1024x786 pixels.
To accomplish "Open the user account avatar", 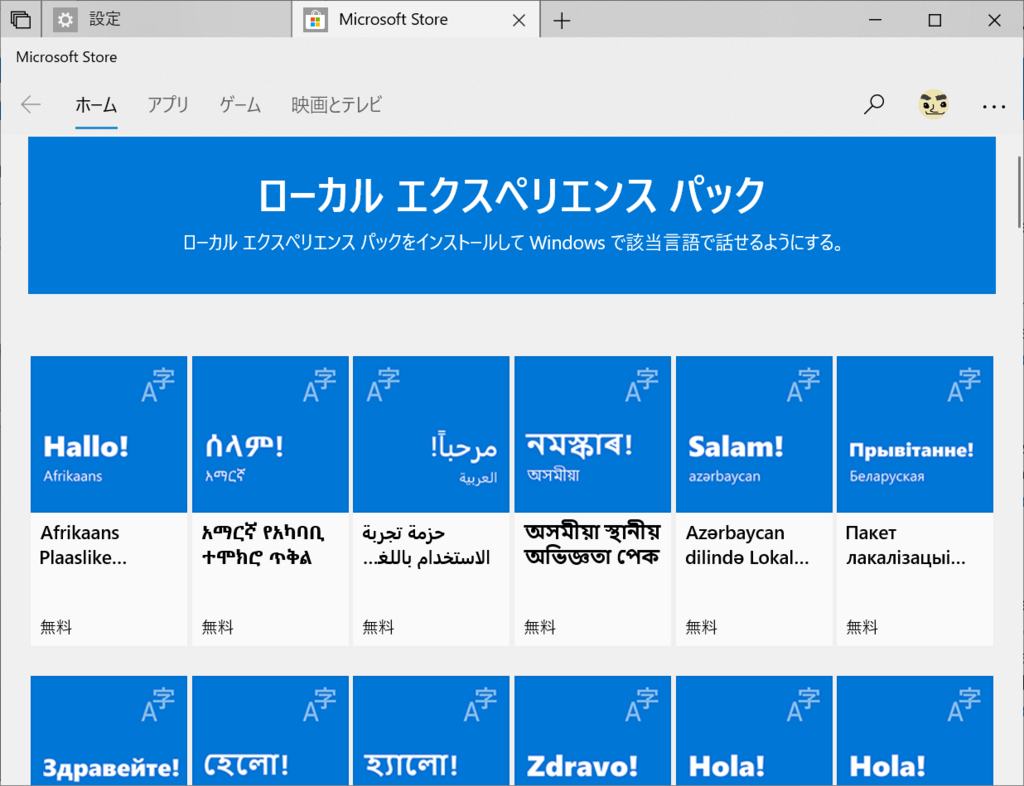I will tap(933, 104).
